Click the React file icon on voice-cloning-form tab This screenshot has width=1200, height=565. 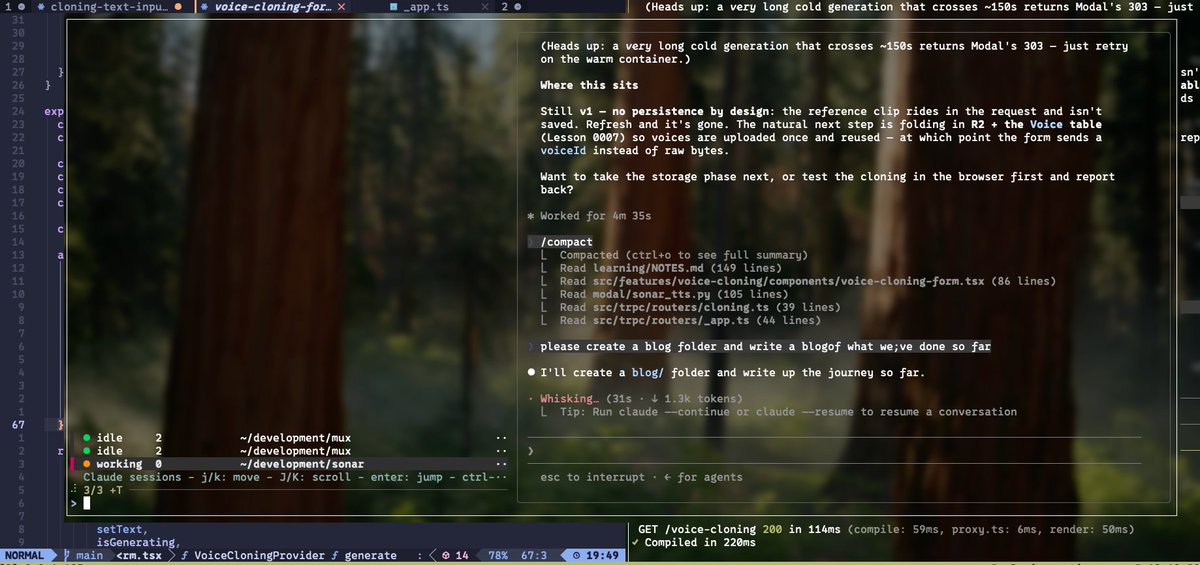click(204, 7)
